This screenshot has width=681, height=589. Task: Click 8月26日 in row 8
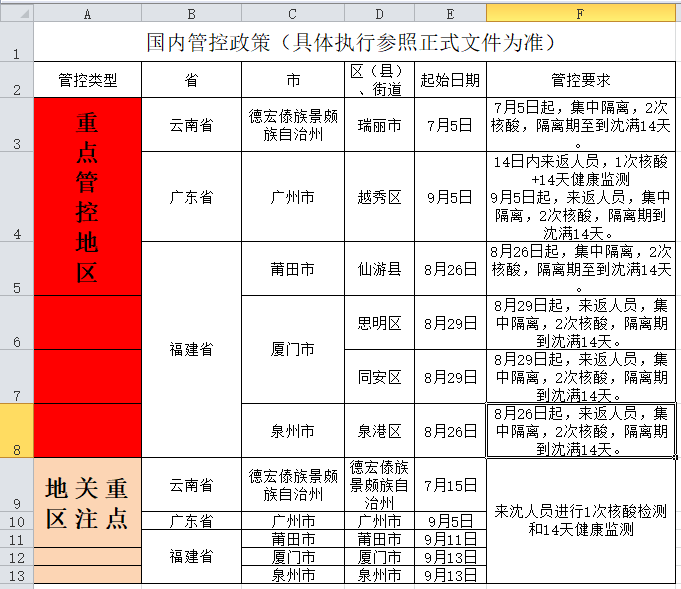pos(450,430)
